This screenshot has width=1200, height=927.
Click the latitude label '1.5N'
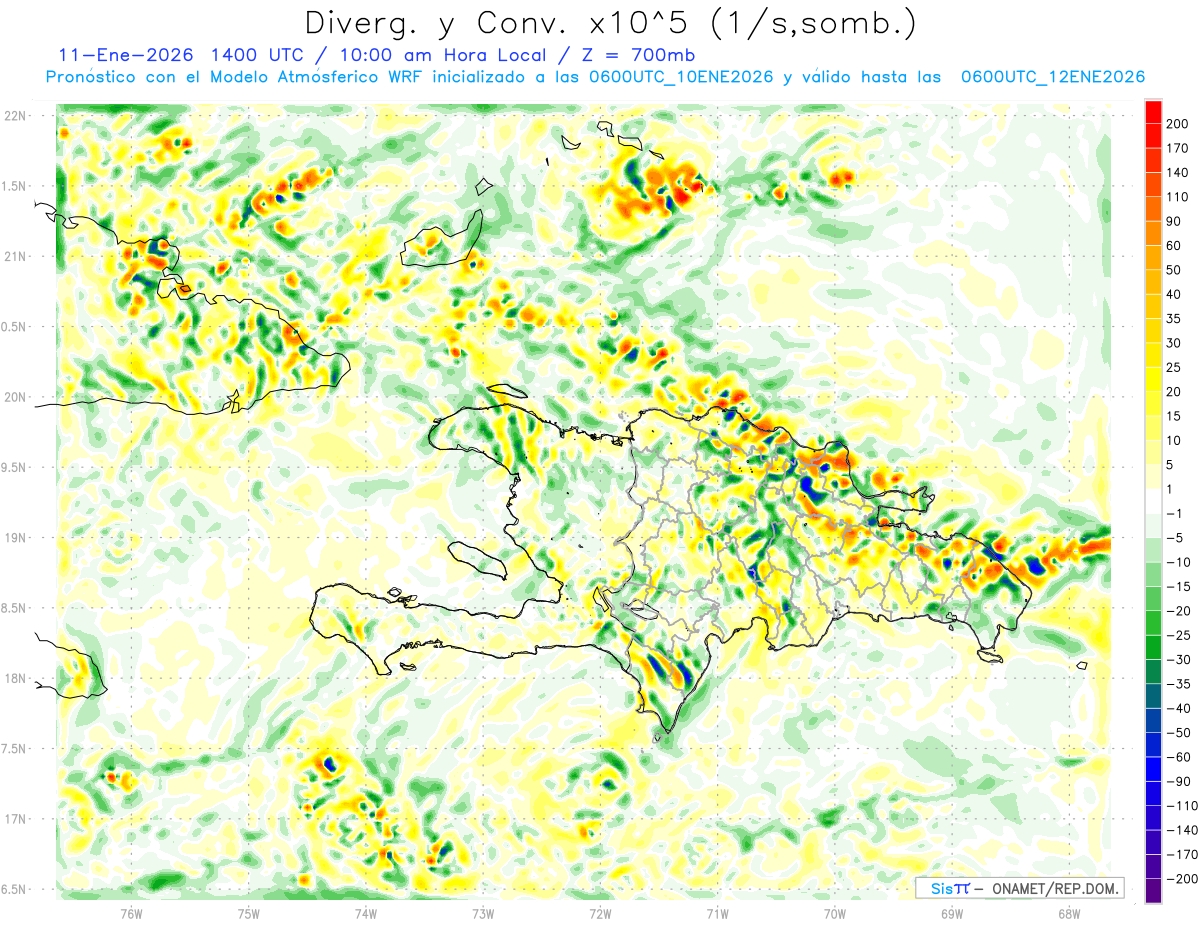coord(14,186)
